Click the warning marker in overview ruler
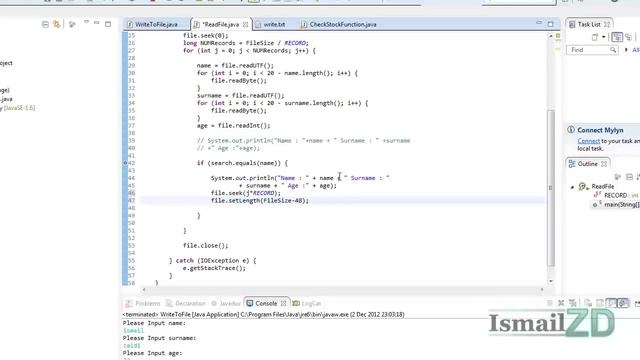This screenshot has width=640, height=360. (x=558, y=36)
